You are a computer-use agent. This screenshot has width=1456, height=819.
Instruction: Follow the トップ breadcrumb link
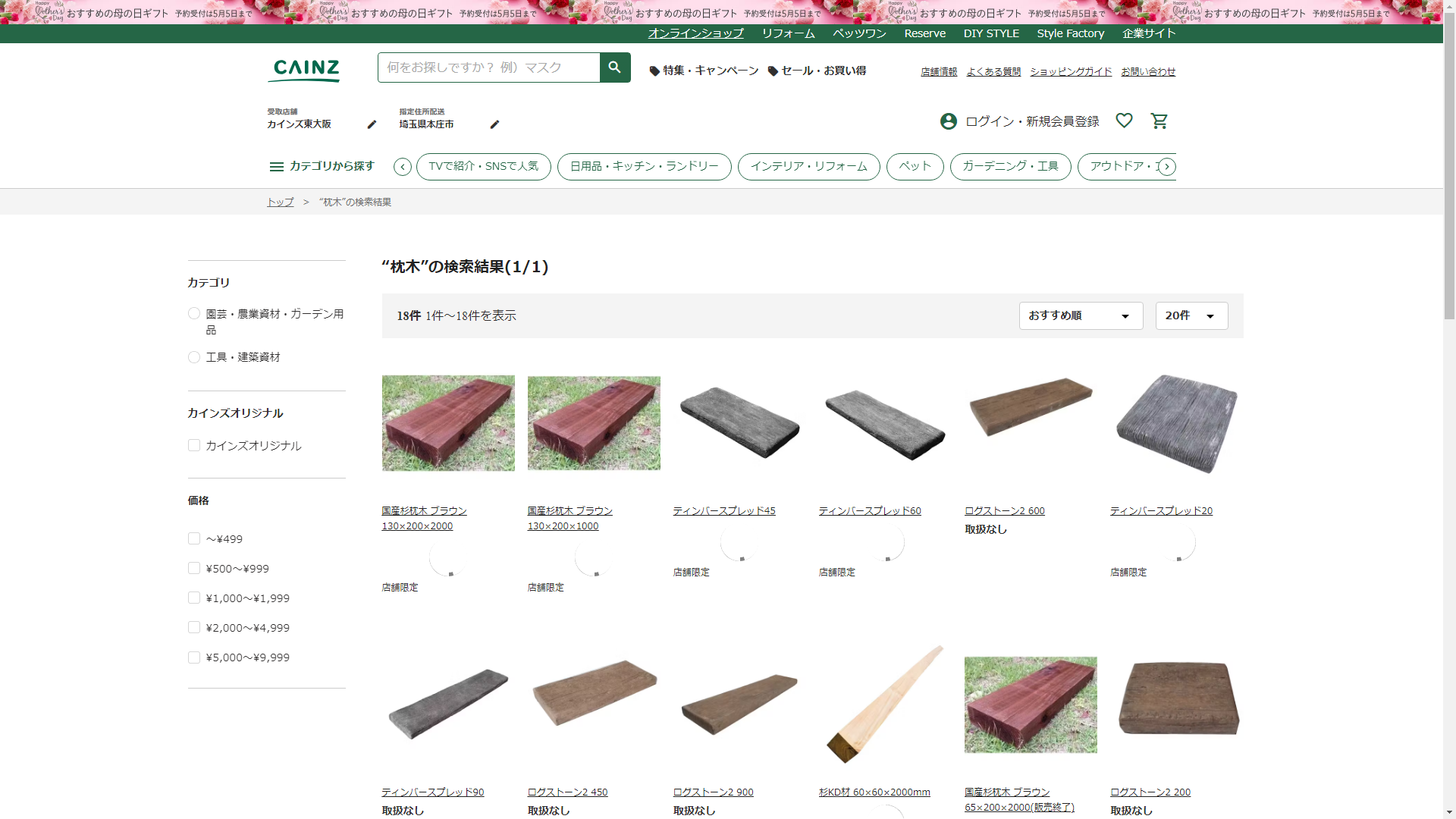[280, 202]
